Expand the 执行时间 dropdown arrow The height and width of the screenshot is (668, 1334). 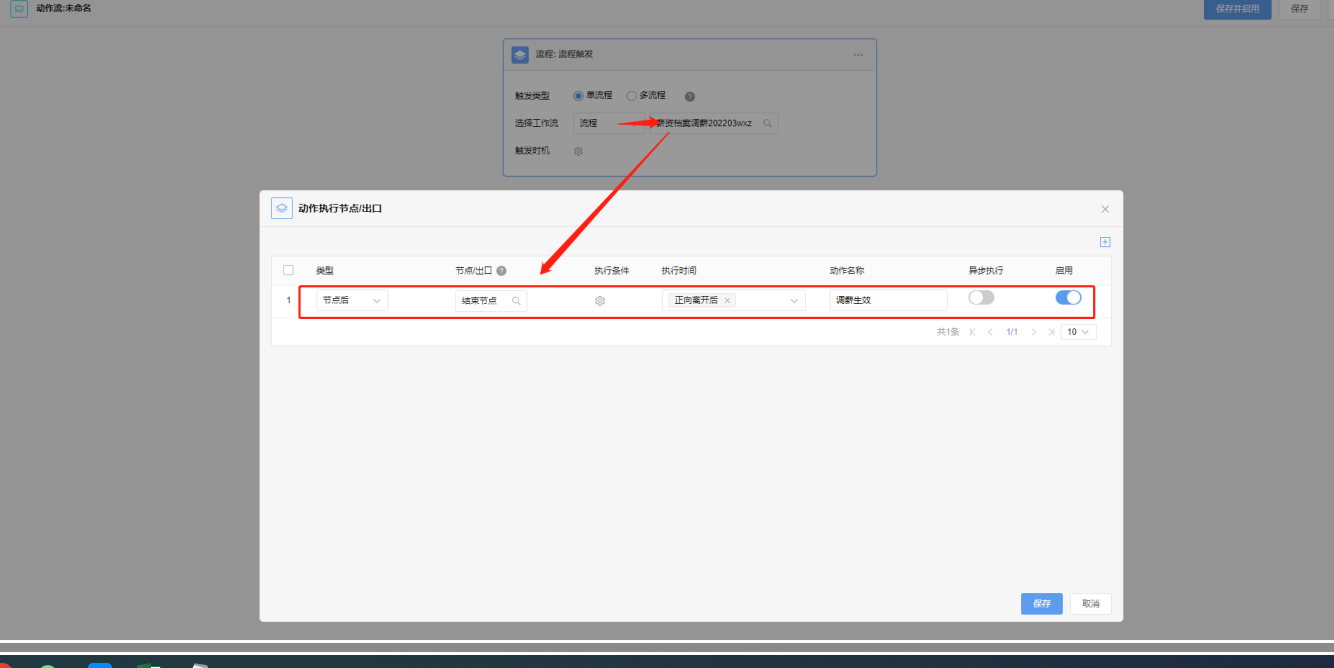[795, 300]
